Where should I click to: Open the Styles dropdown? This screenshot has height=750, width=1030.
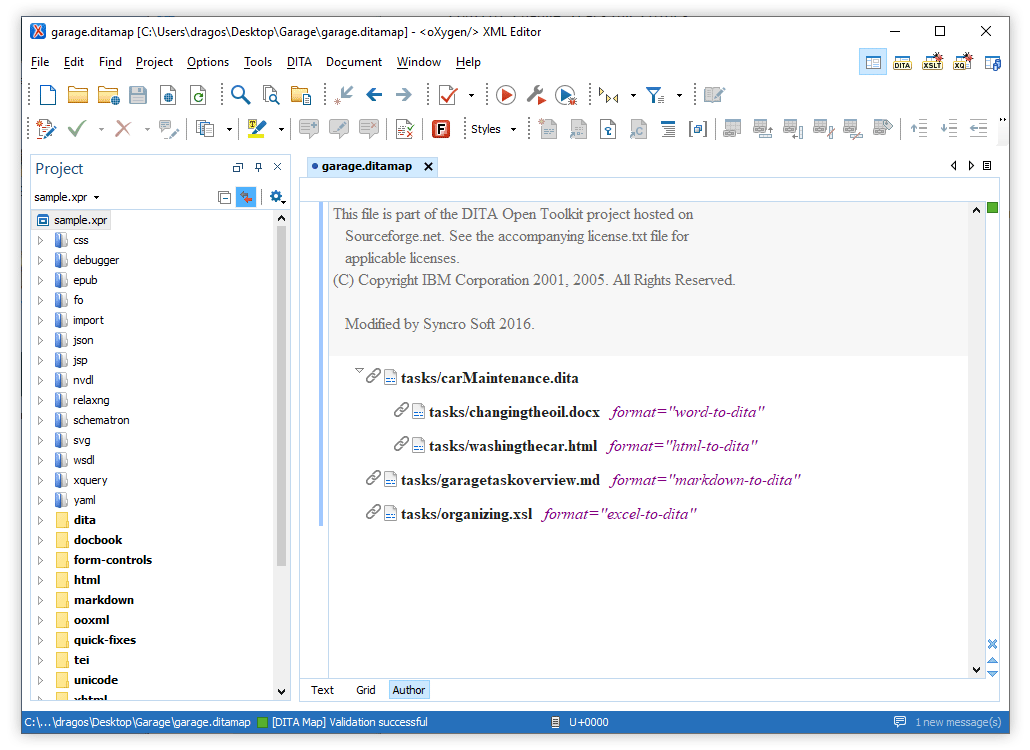493,129
